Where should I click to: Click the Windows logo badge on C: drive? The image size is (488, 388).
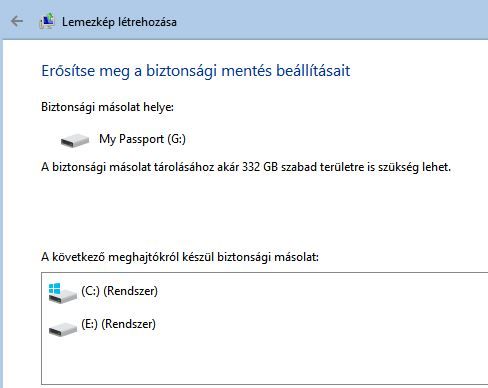click(x=55, y=289)
